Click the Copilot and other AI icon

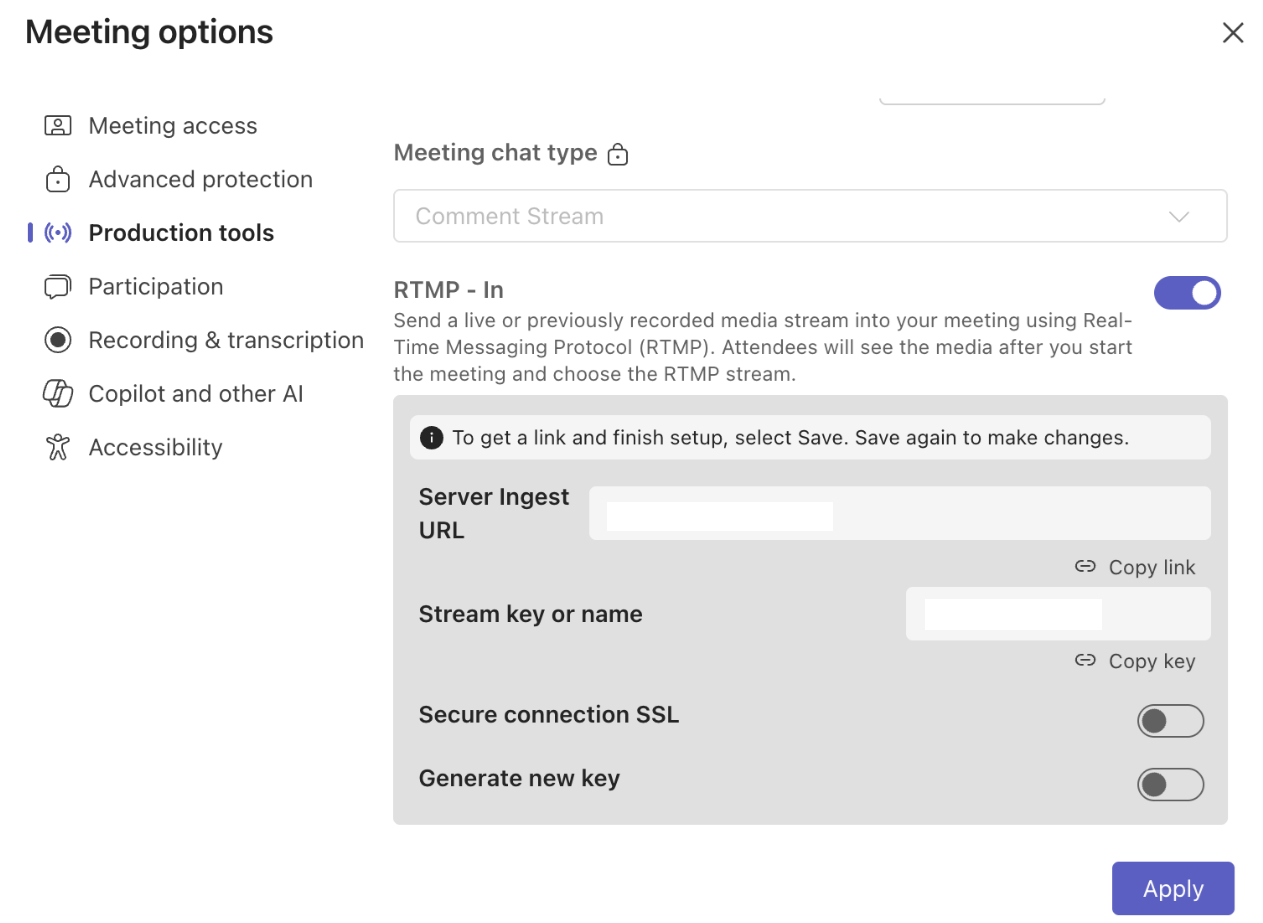pos(58,394)
